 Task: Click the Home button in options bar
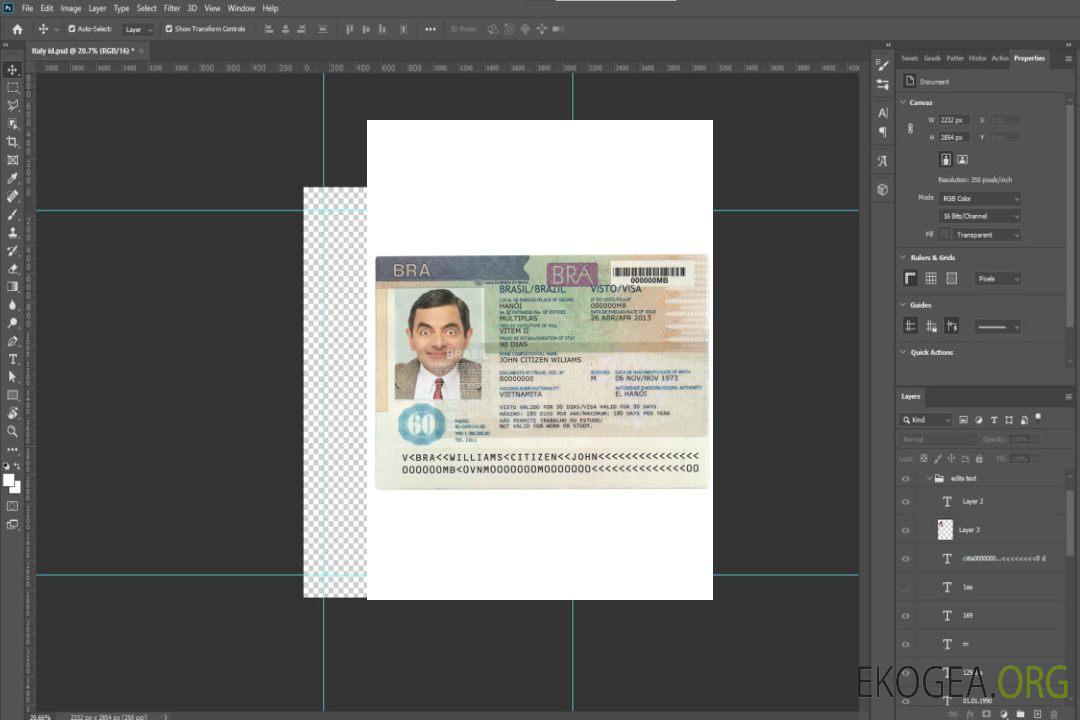[x=17, y=29]
